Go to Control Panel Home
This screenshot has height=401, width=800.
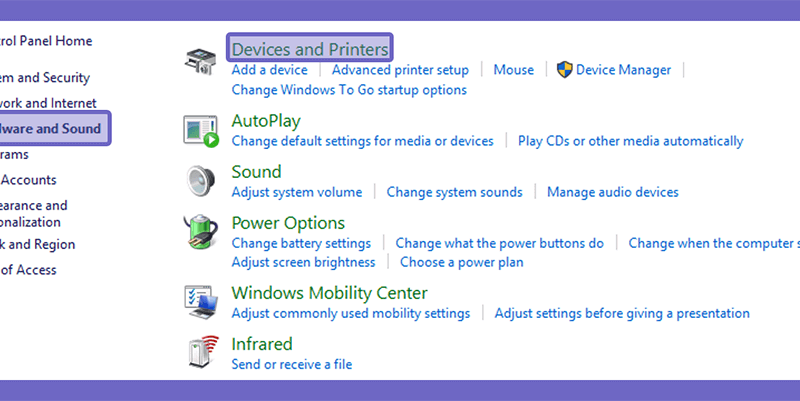[46, 41]
